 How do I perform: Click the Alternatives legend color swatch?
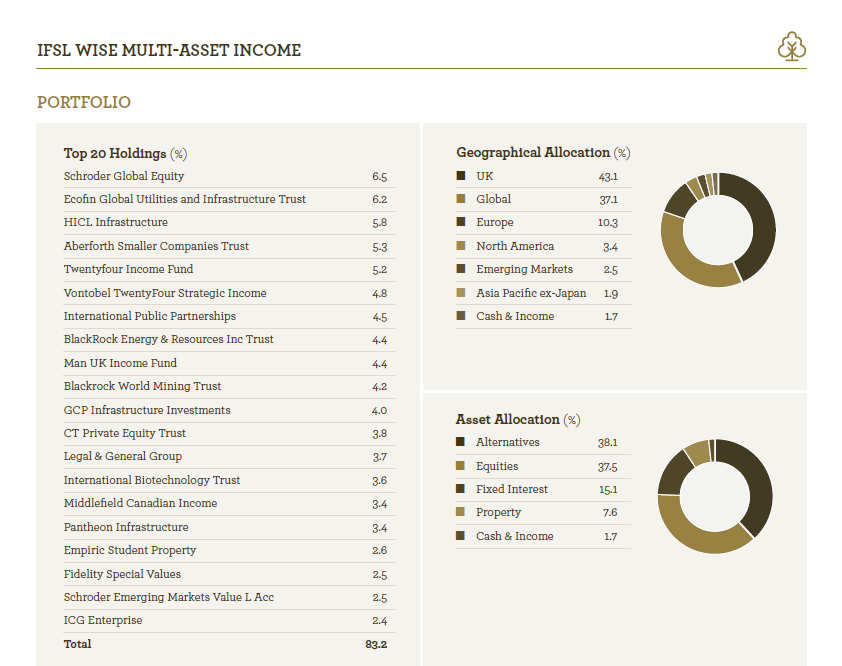pyautogui.click(x=460, y=441)
